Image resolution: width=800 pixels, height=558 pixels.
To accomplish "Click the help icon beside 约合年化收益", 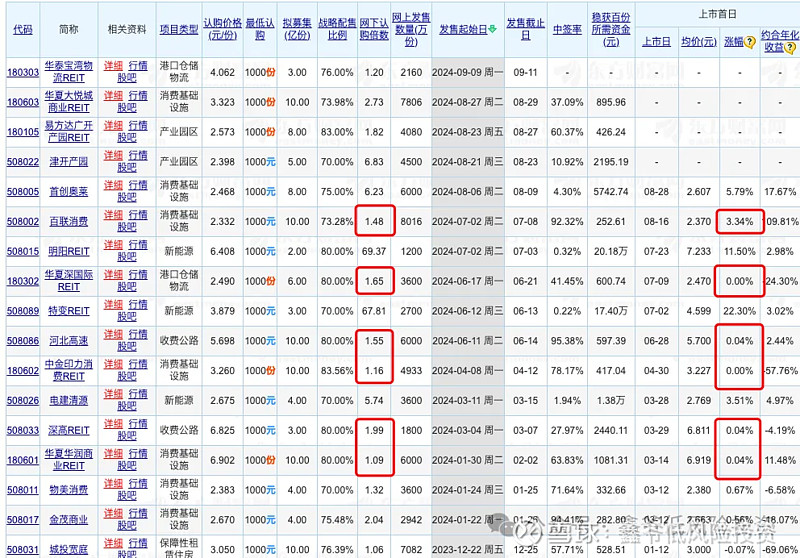I will (x=790, y=47).
